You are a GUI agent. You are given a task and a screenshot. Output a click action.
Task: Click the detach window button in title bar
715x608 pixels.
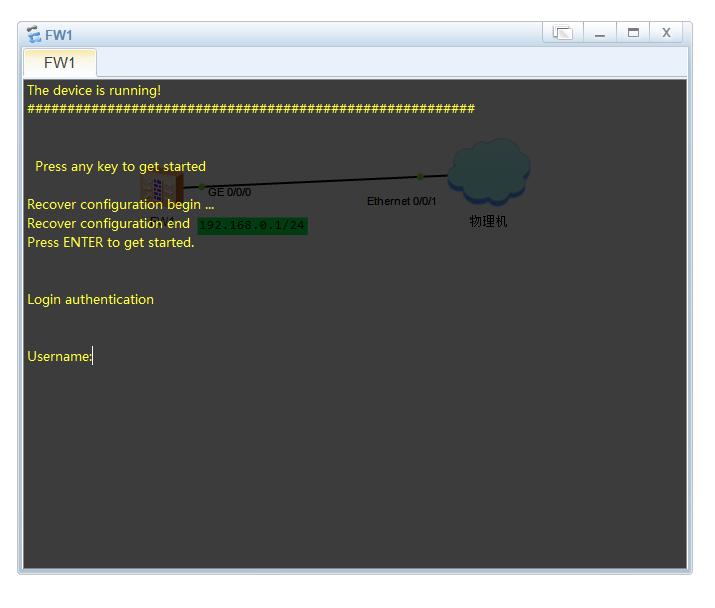pyautogui.click(x=563, y=33)
